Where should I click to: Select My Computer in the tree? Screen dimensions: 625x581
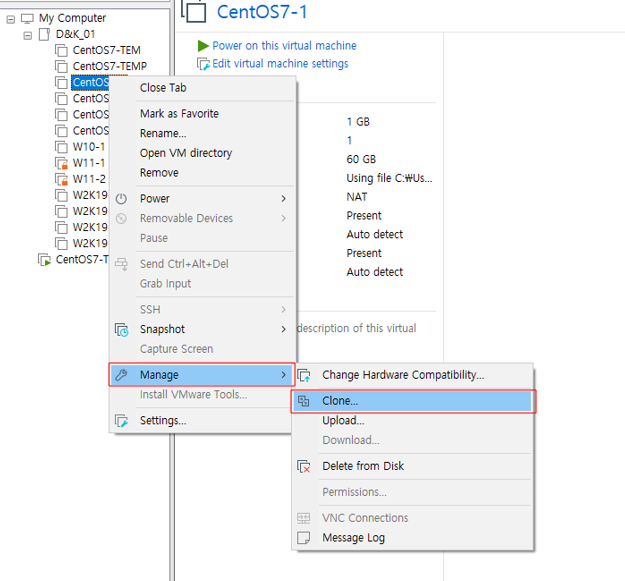73,18
